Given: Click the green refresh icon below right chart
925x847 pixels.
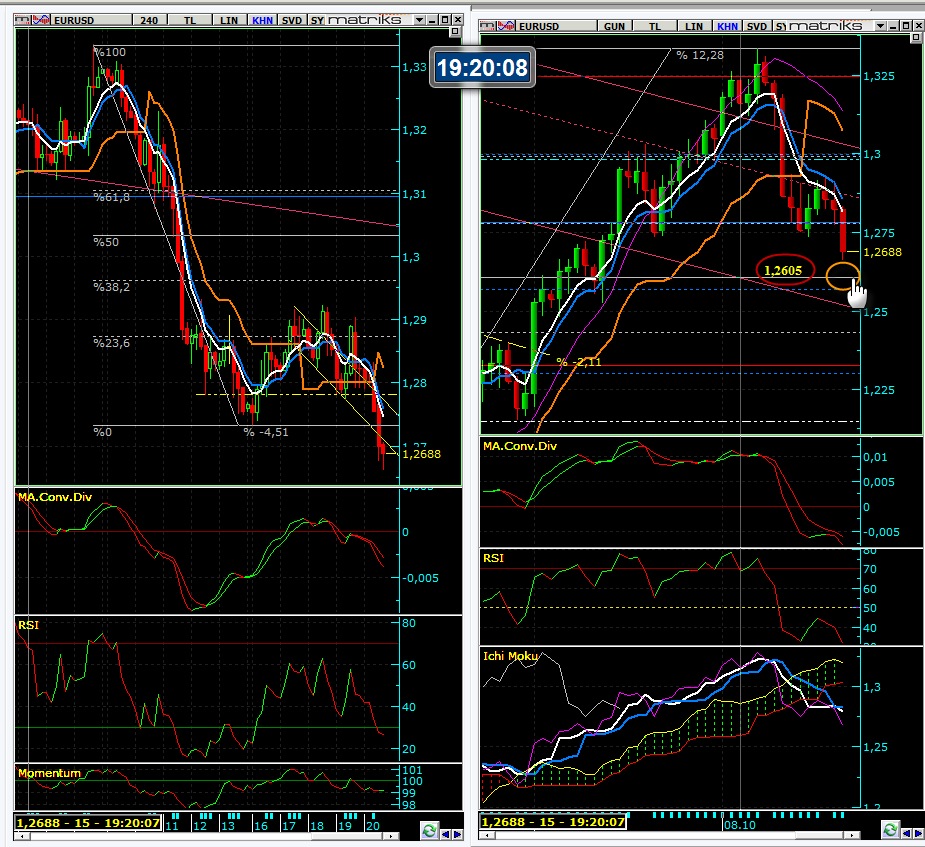Looking at the screenshot, I should pyautogui.click(x=890, y=830).
